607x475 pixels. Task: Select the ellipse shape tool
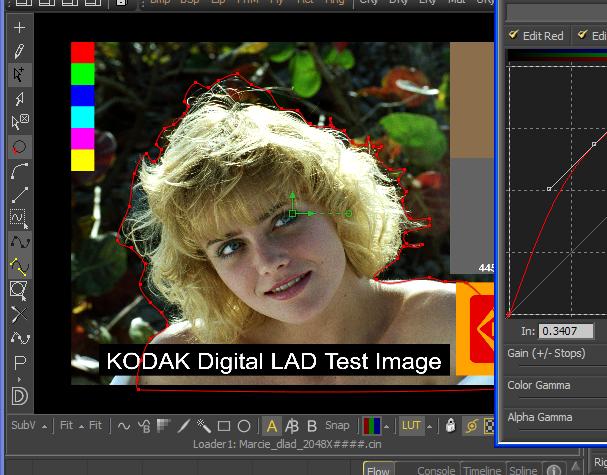(244, 426)
